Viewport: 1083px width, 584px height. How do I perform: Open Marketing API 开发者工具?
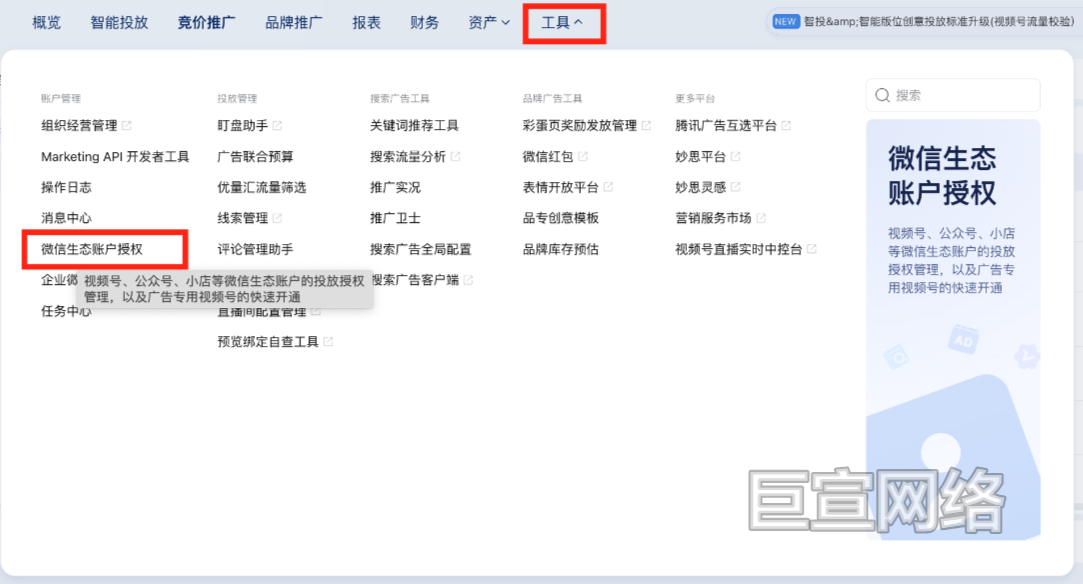115,157
